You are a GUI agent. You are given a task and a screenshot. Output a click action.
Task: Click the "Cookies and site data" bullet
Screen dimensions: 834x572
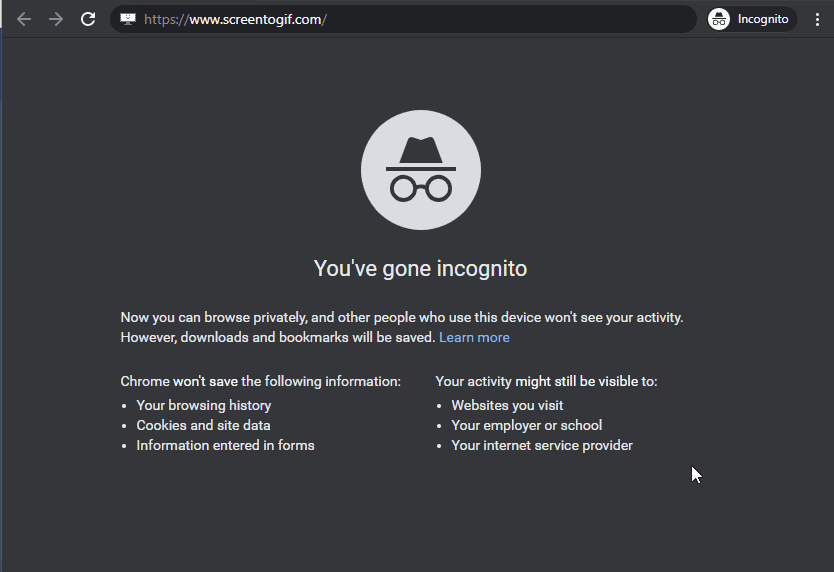203,425
